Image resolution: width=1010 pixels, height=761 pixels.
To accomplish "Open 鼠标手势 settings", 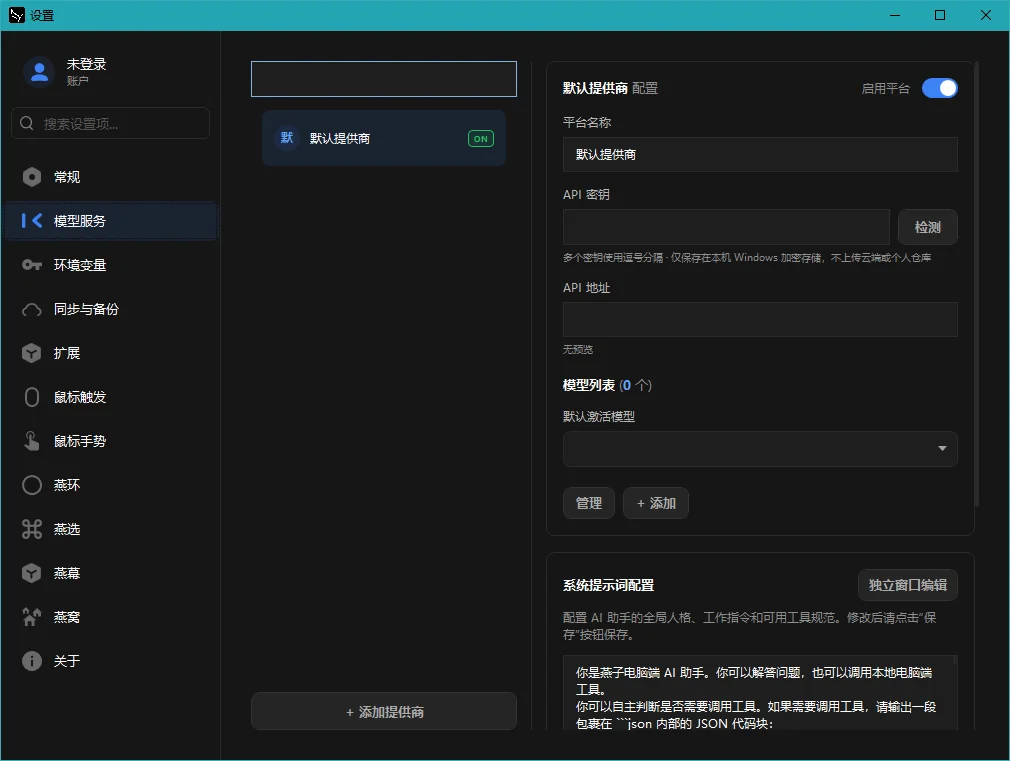I will [x=111, y=441].
